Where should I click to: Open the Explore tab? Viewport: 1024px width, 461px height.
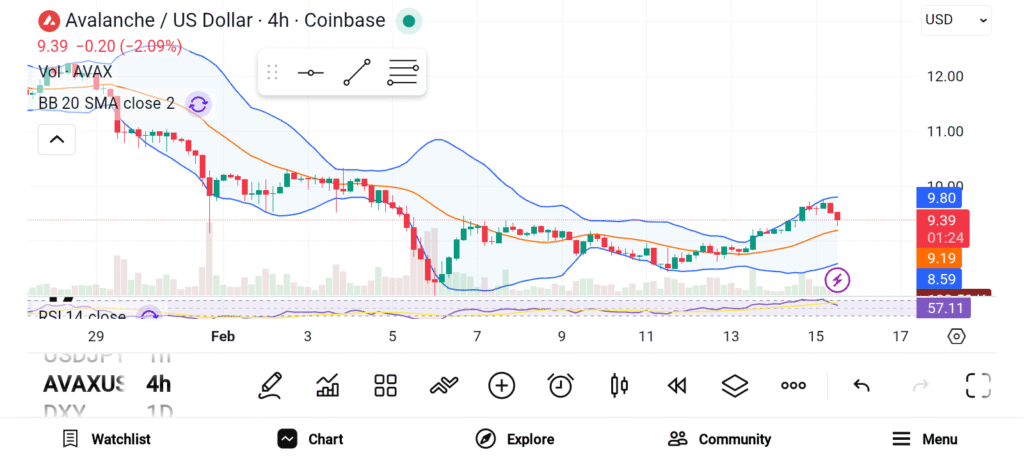click(515, 439)
